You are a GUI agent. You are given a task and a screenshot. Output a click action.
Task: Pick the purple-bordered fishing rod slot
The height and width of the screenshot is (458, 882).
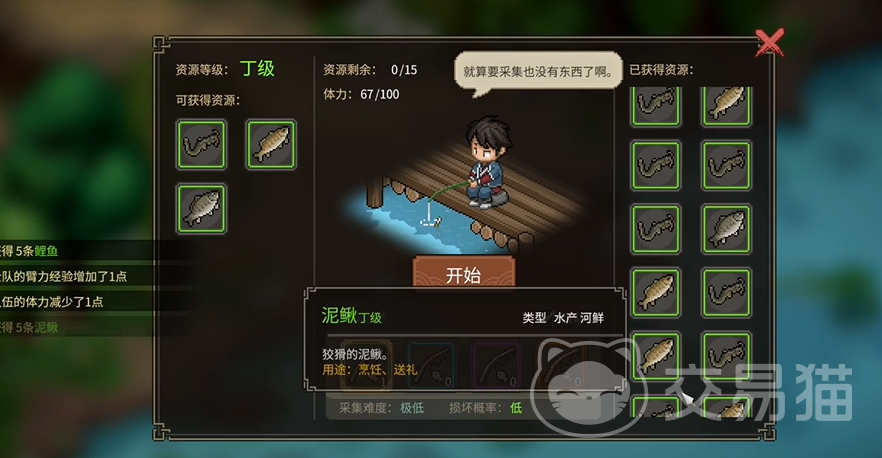pos(497,365)
